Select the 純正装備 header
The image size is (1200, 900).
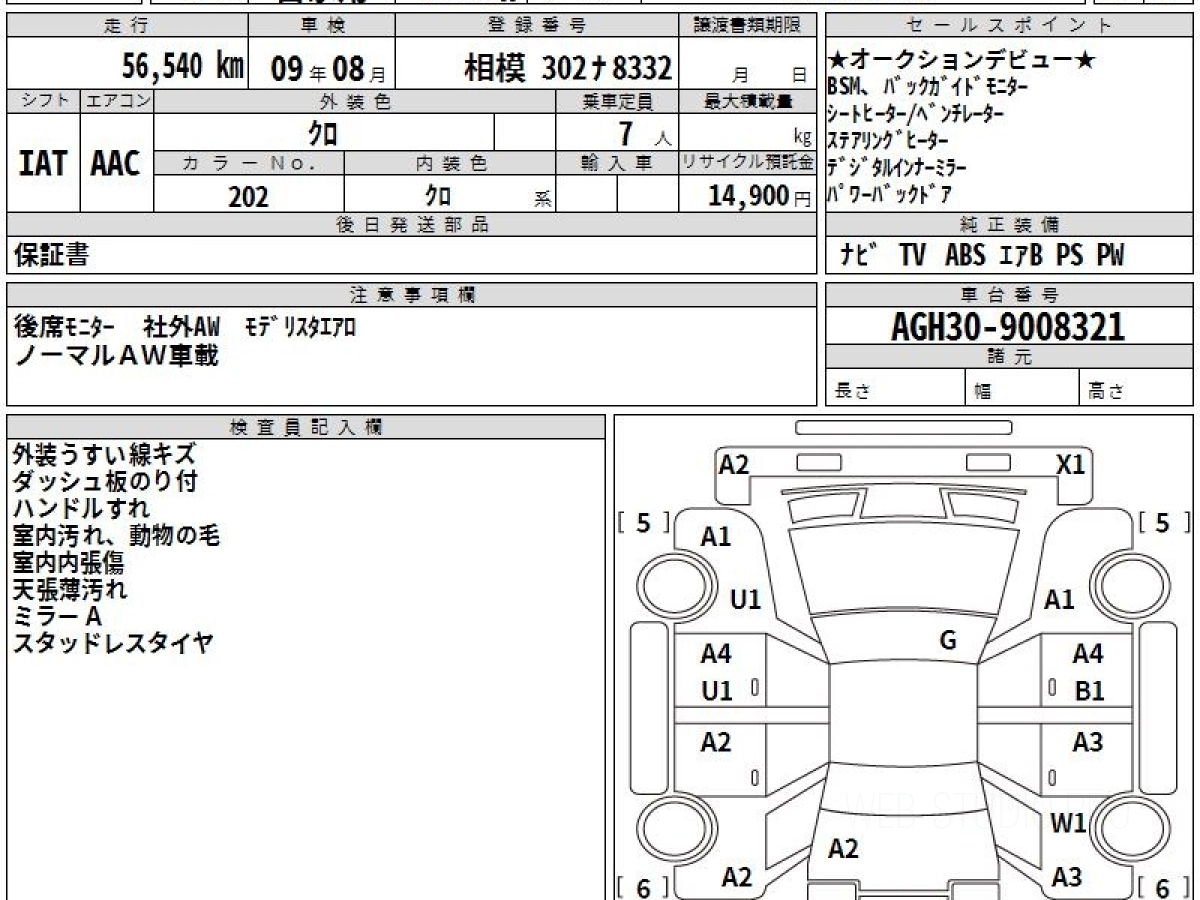pos(1008,225)
